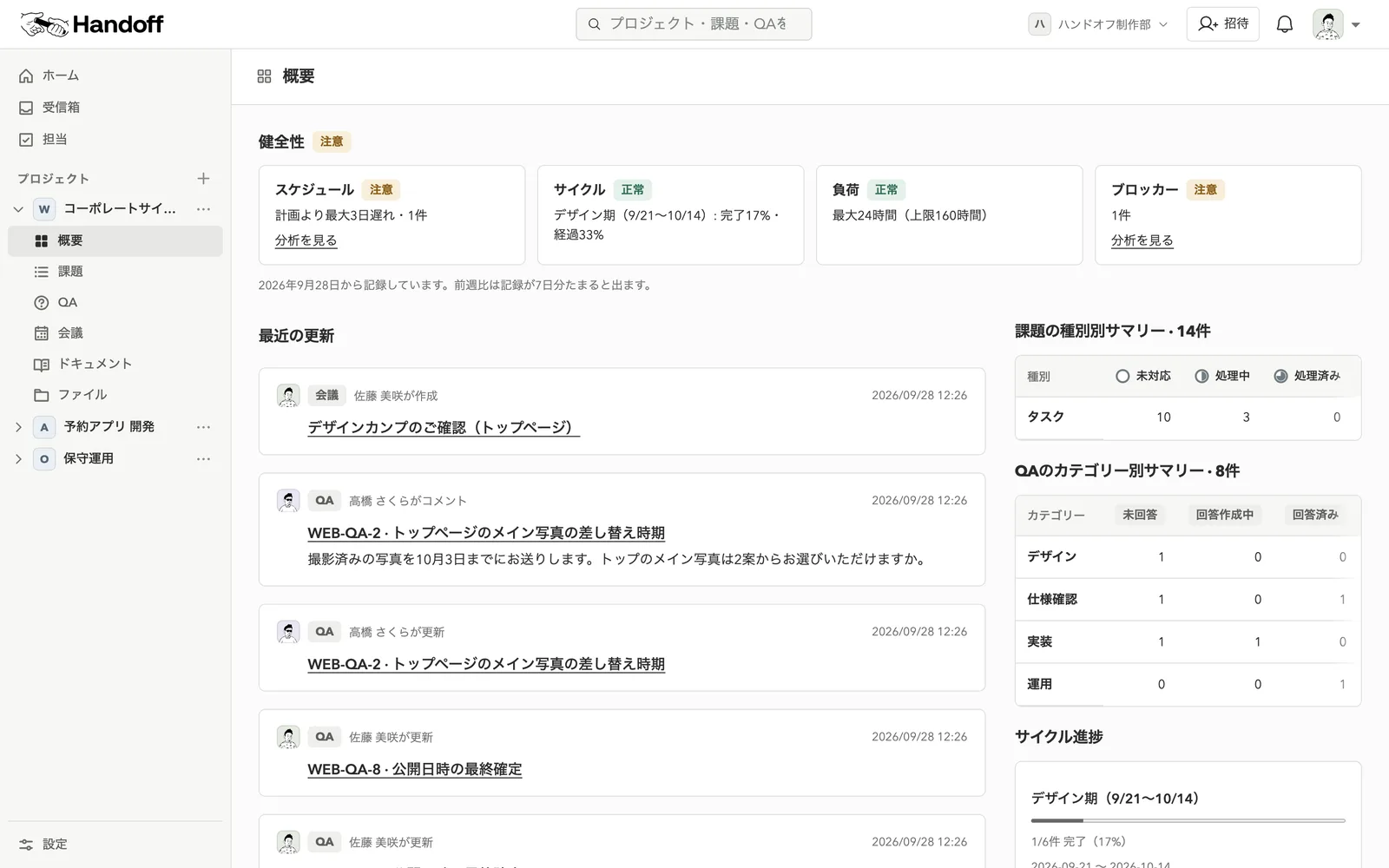Click the 概要 page header icon

[264, 76]
